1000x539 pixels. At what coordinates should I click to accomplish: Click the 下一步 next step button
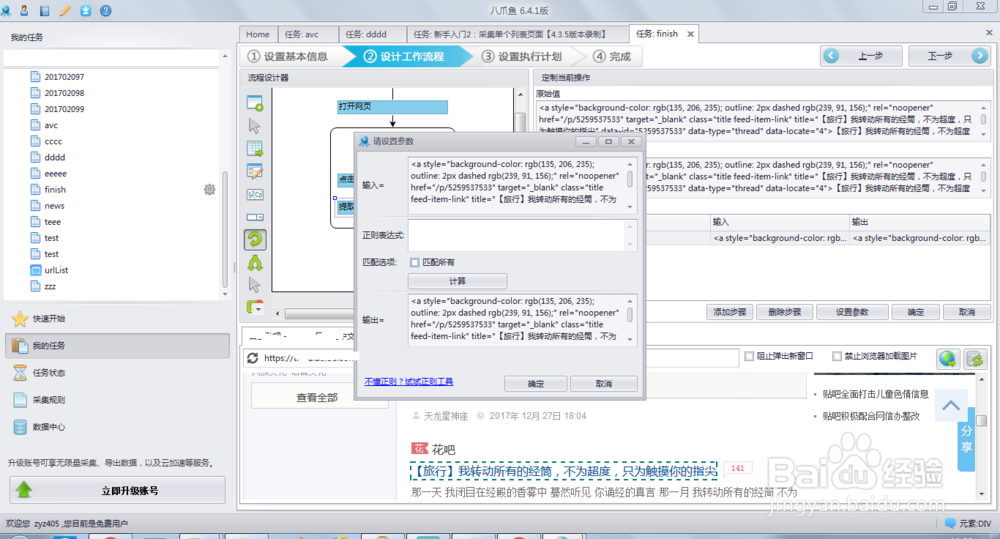coord(949,56)
